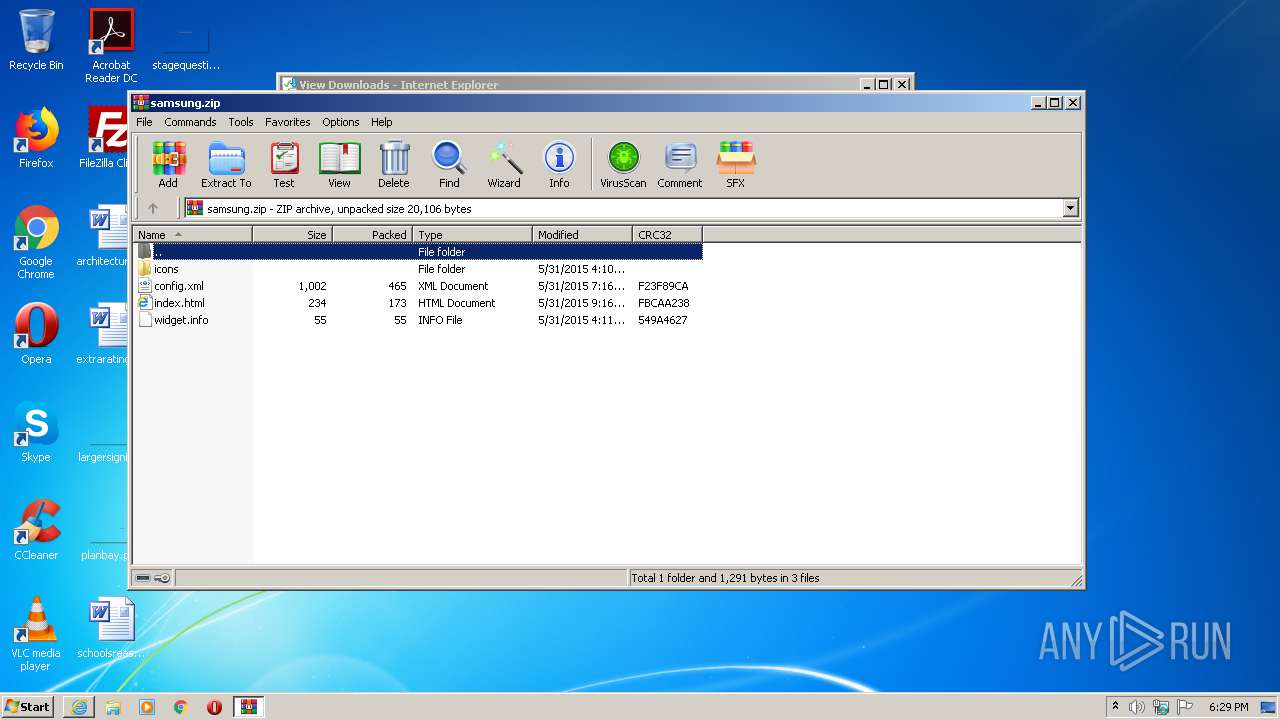This screenshot has width=1280, height=720.
Task: Click the SFX archive icon
Action: click(735, 165)
